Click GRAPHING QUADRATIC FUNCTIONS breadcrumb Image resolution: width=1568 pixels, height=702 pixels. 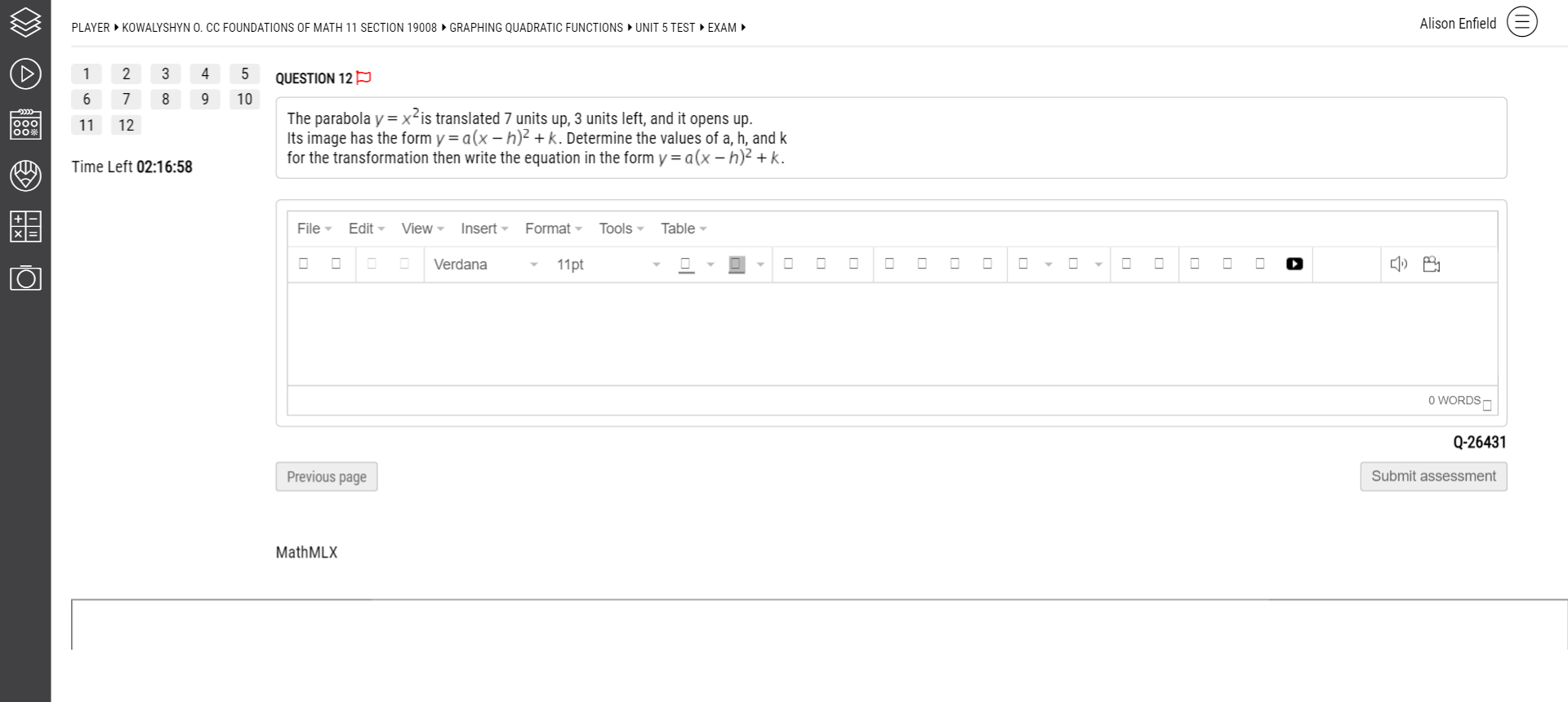tap(536, 28)
